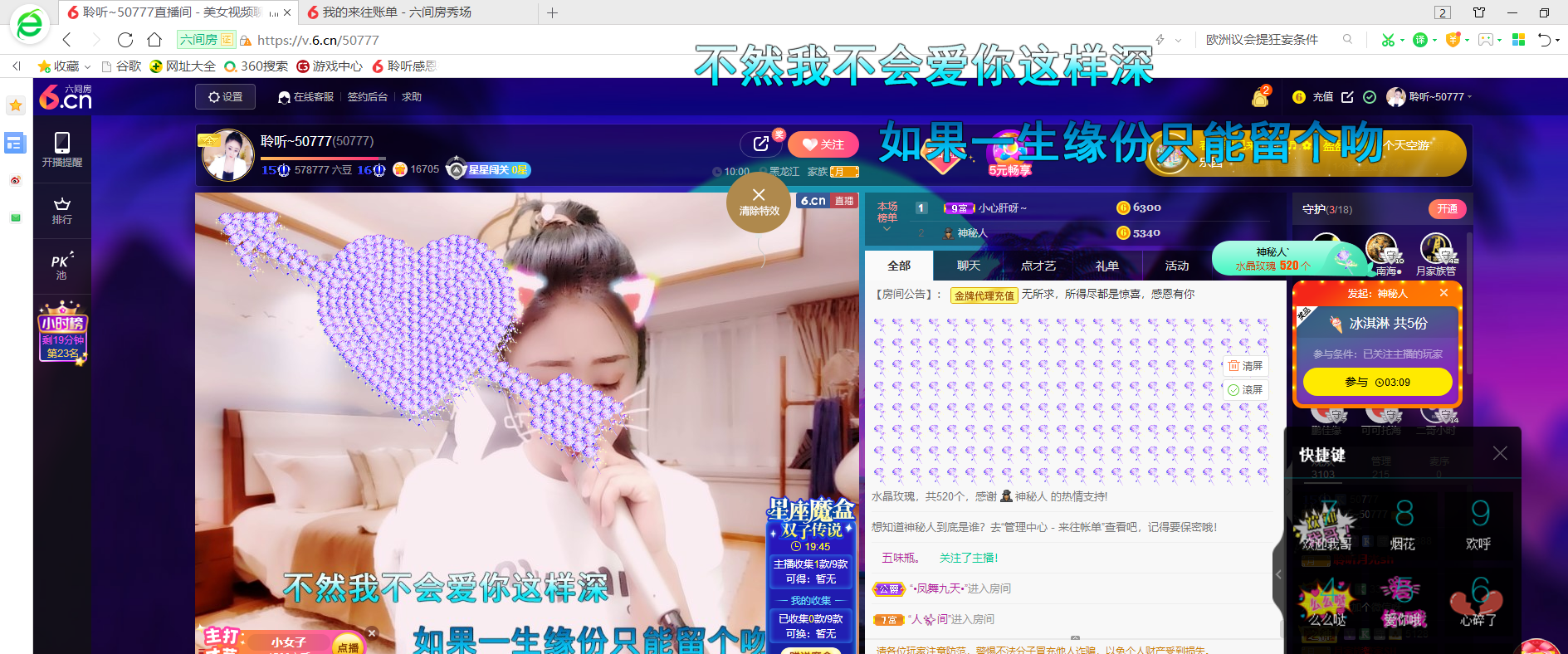Open the colorful apps grid icon
This screenshot has height=654, width=1568.
pyautogui.click(x=1518, y=40)
